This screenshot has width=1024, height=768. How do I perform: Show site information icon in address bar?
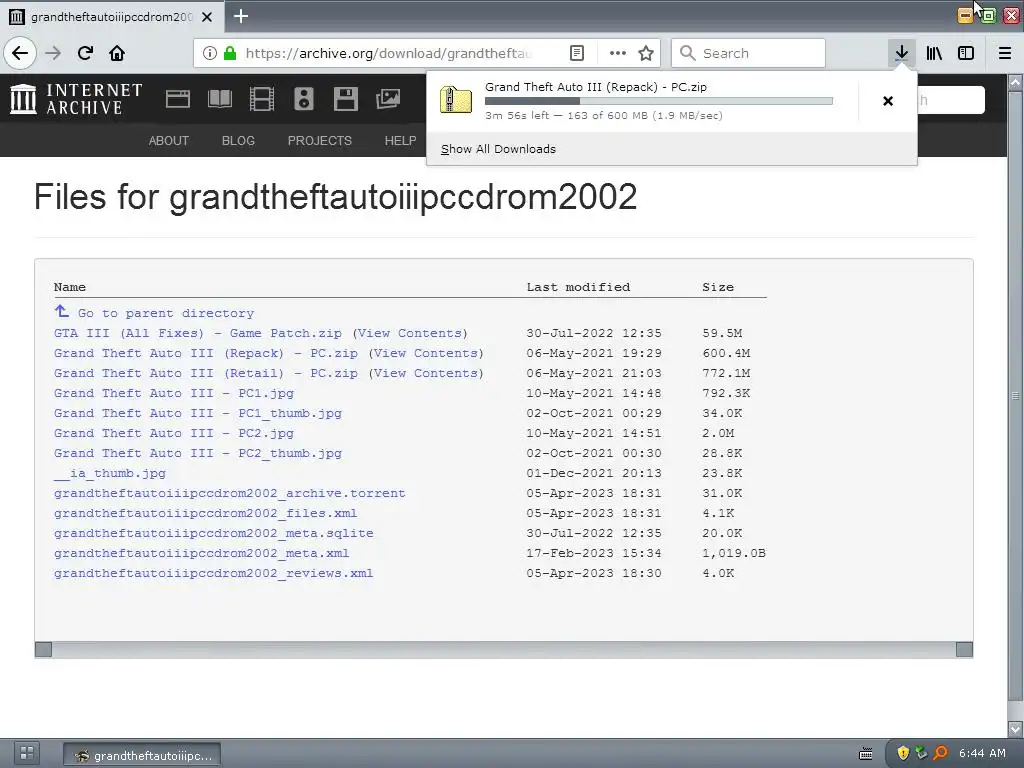pos(210,53)
